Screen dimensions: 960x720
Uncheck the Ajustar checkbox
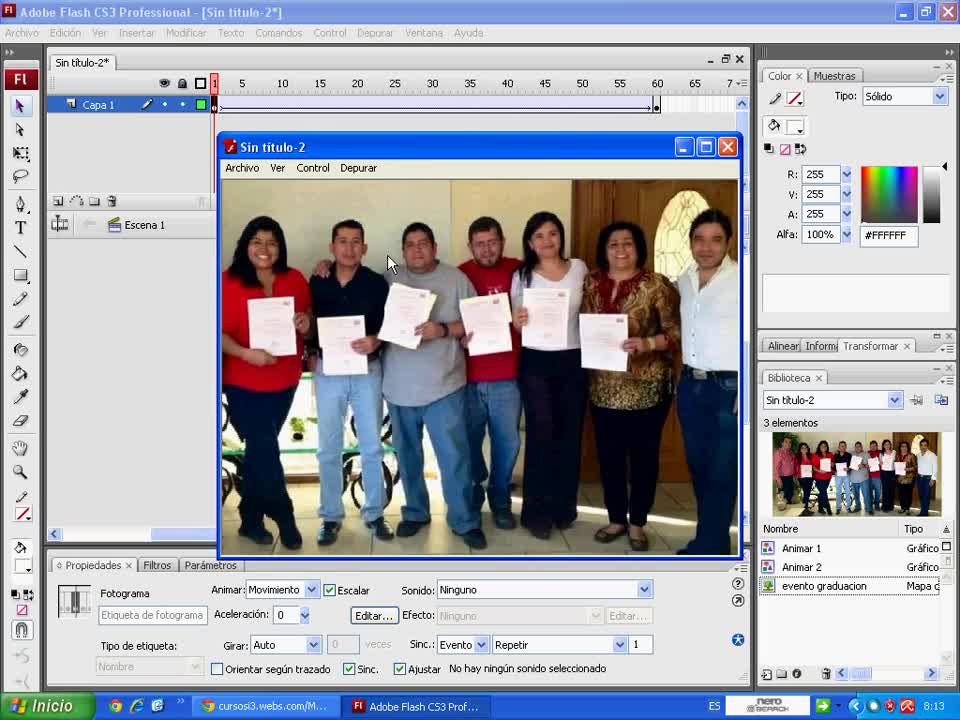tap(399, 669)
